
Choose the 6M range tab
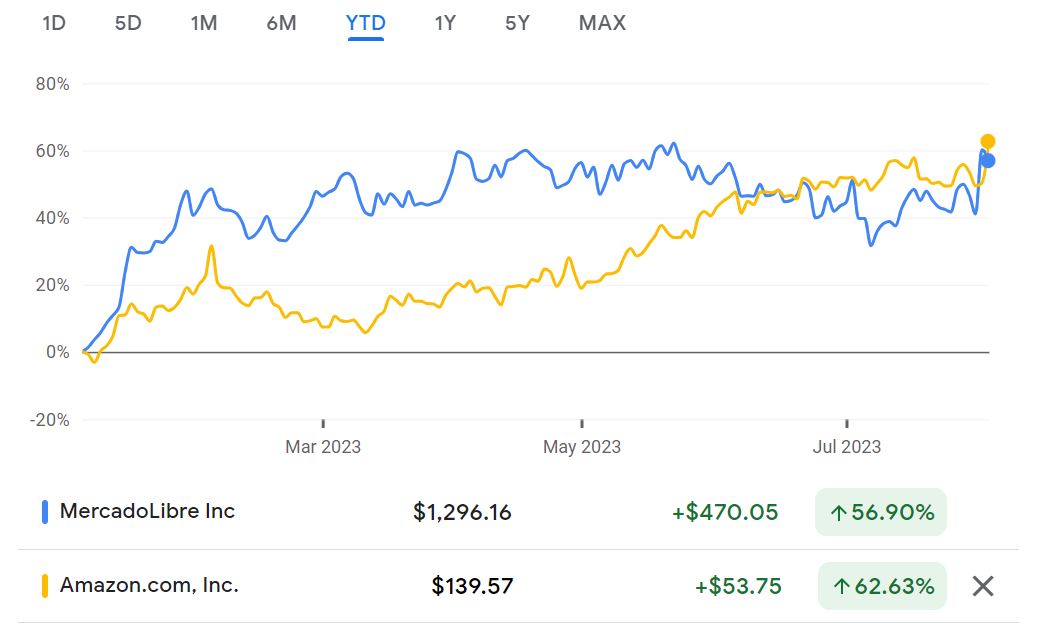pyautogui.click(x=282, y=22)
